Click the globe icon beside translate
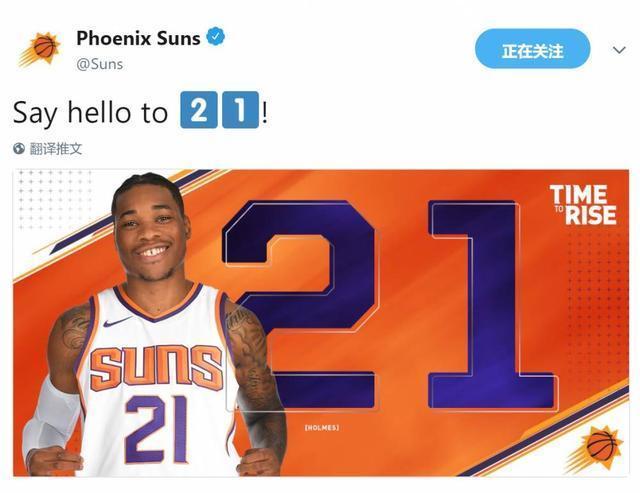Screen dimensions: 640x493 click(x=19, y=149)
